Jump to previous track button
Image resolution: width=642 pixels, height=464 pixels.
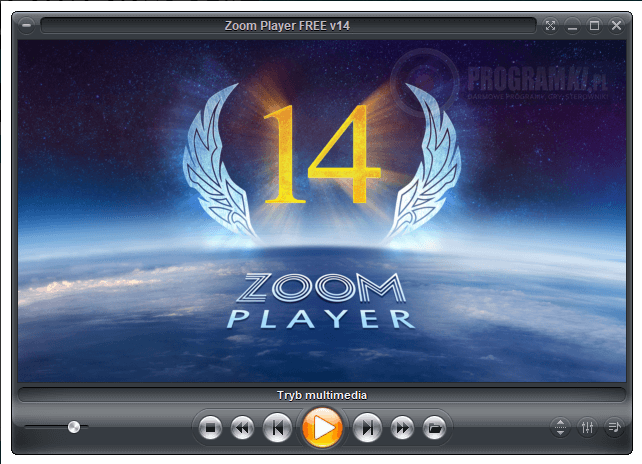coord(277,428)
